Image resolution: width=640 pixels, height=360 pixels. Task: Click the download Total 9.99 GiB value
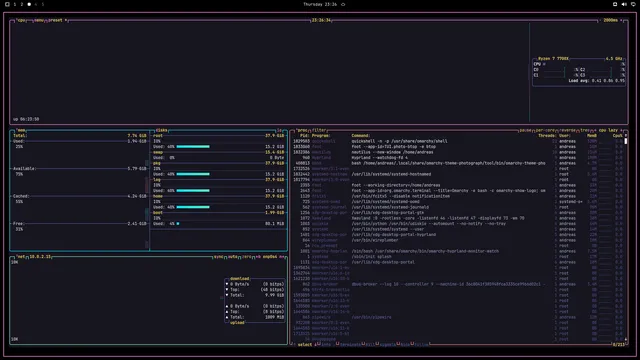tap(274, 295)
